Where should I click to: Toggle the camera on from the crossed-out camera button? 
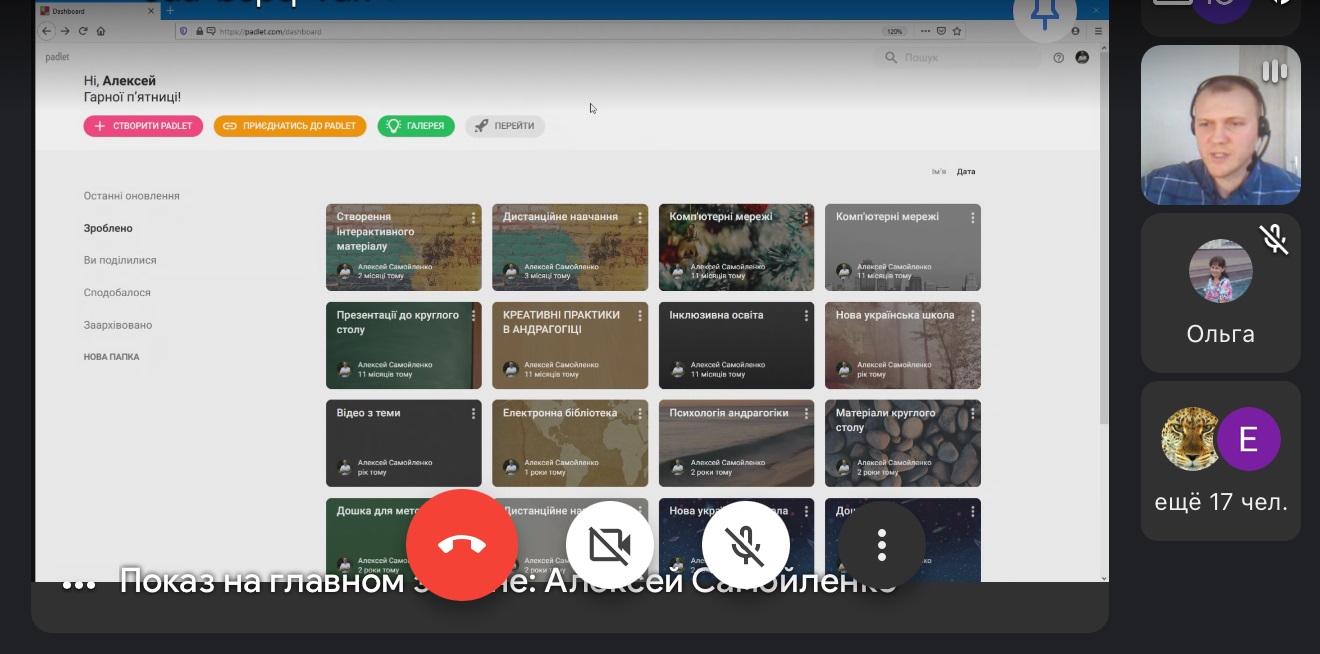[610, 545]
